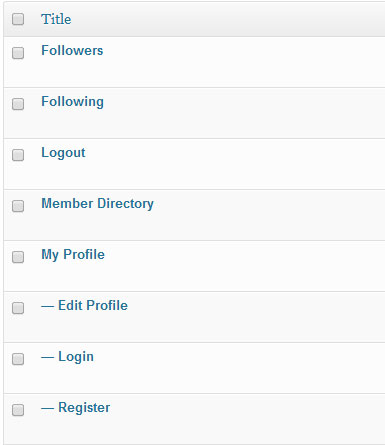385x445 pixels.
Task: Sort pages by the Title column header
Action: 56,19
